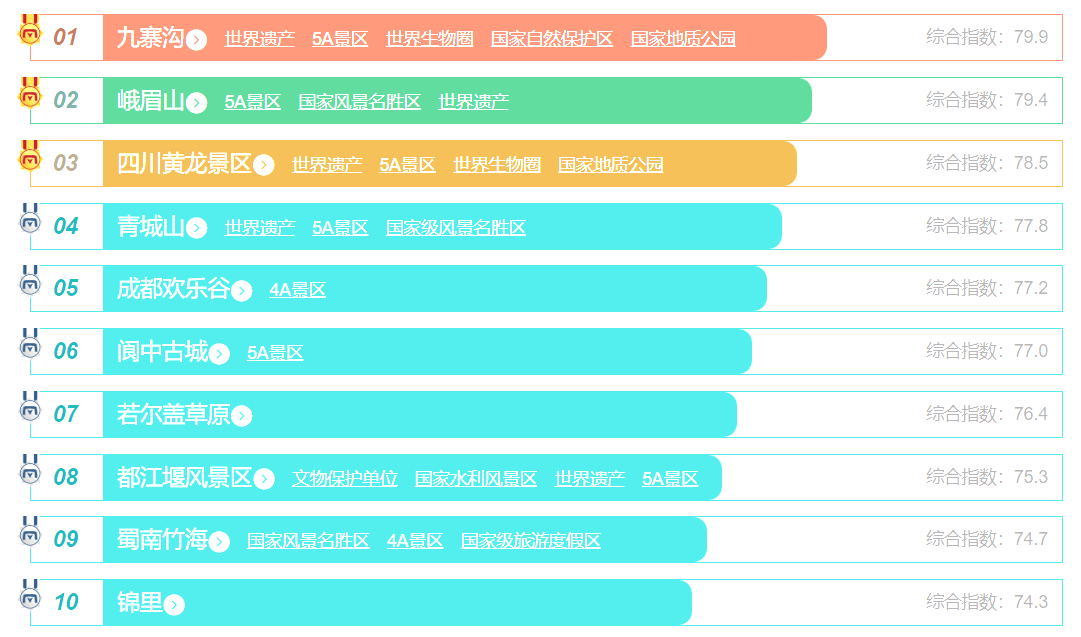Viewport: 1081px width, 637px height.
Task: Click the gold medal icon beside 峨眉山
Action: click(30, 94)
